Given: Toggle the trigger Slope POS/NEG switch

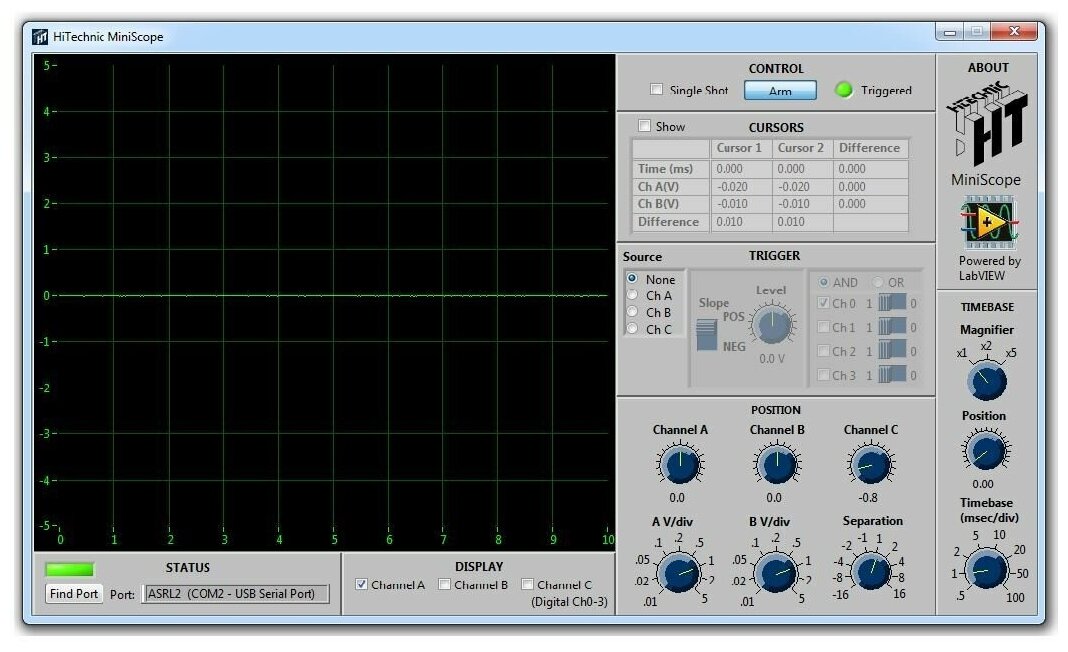Looking at the screenshot, I should (x=706, y=335).
